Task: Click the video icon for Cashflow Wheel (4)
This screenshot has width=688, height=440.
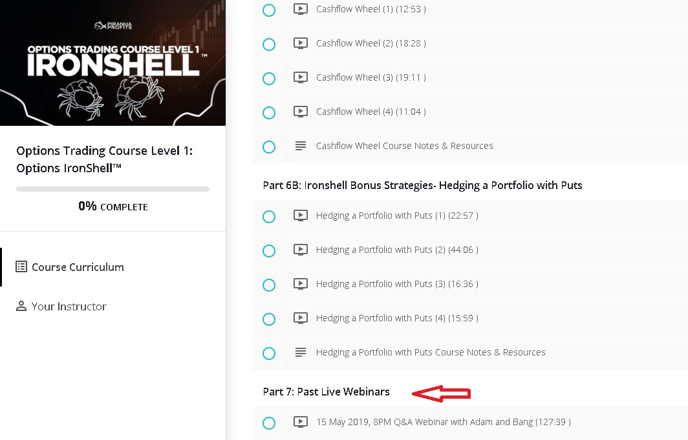Action: click(x=301, y=111)
